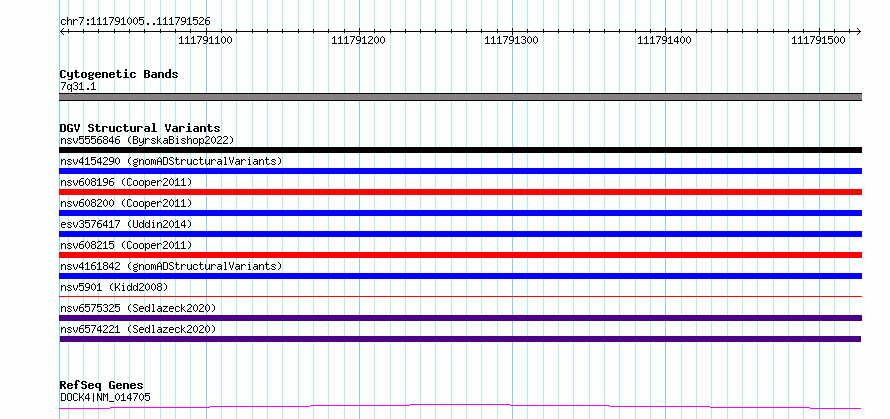This screenshot has height=419, width=890.
Task: Open variant nsv608196 (Cooper2011) label
Action: tap(126, 182)
